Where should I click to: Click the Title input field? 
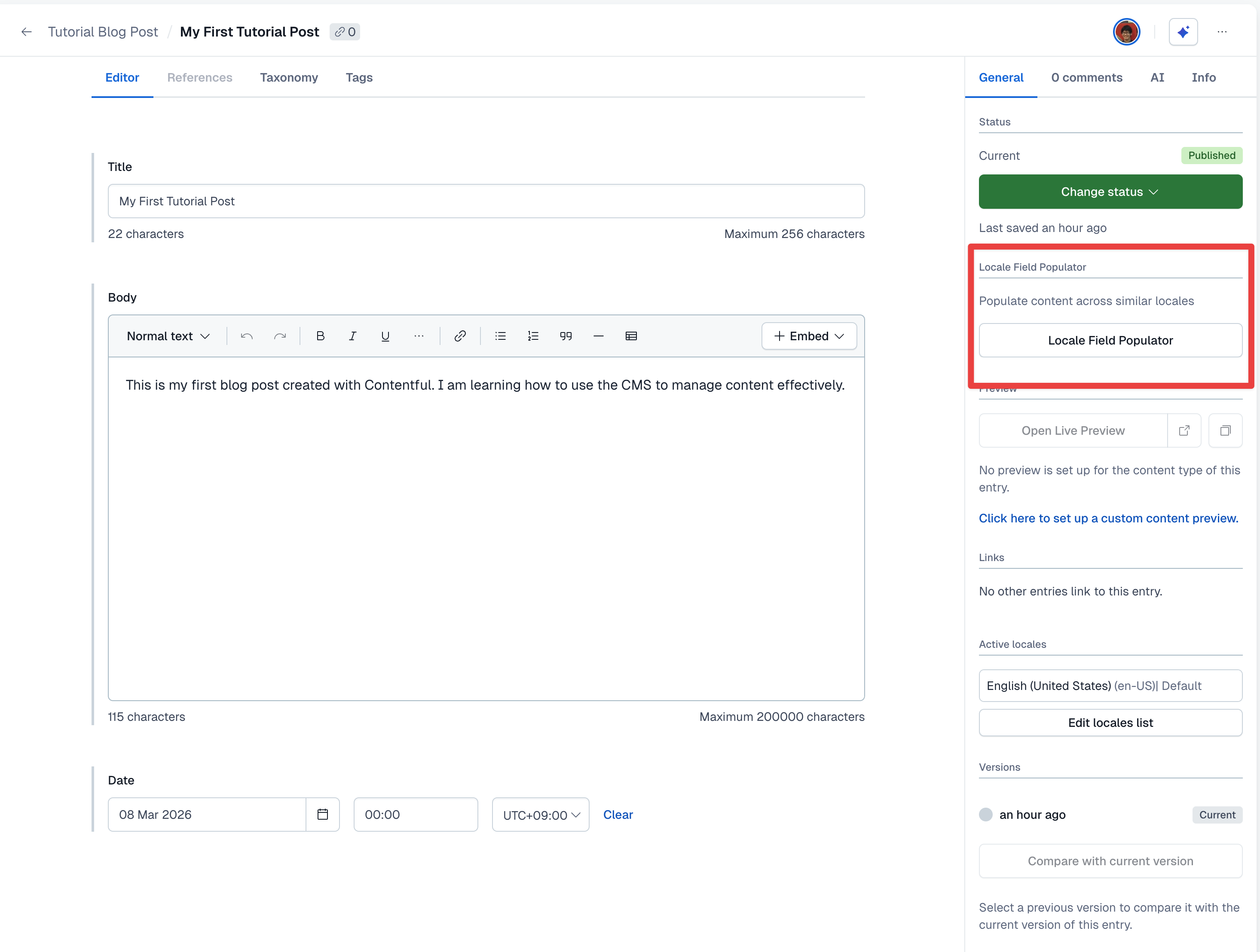486,201
